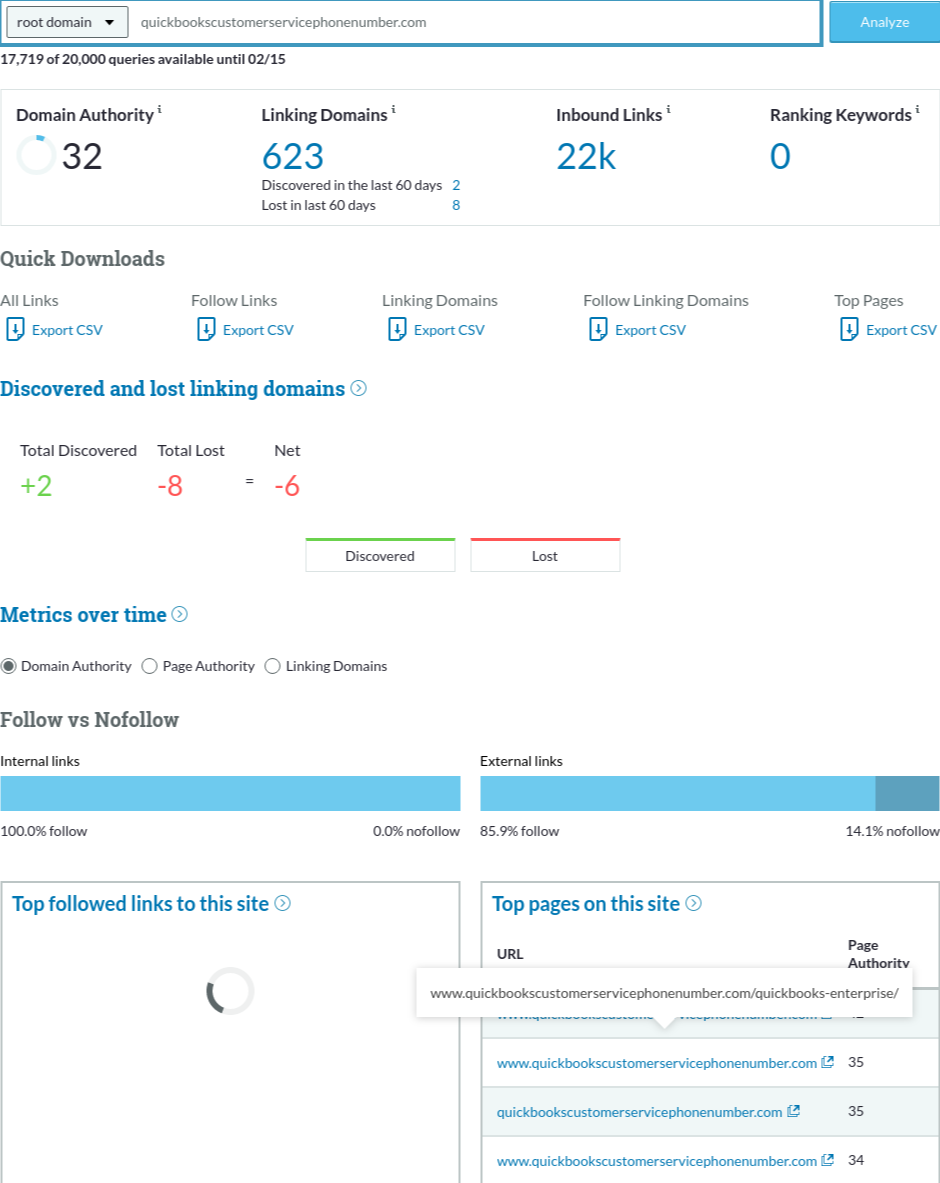940x1183 pixels.
Task: Export All Links as CSV
Action: [67, 330]
